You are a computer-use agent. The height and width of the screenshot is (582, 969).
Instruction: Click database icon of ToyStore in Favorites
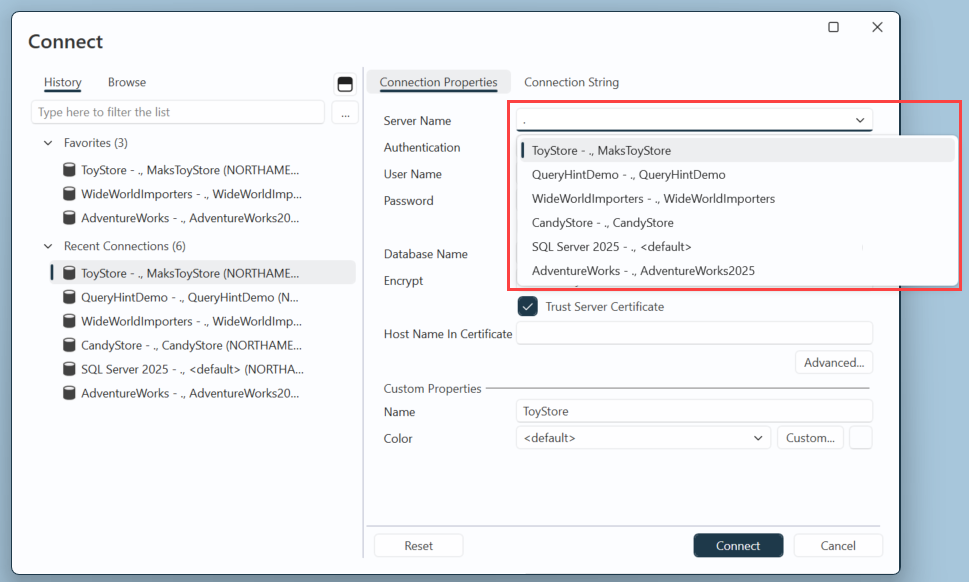coord(69,169)
